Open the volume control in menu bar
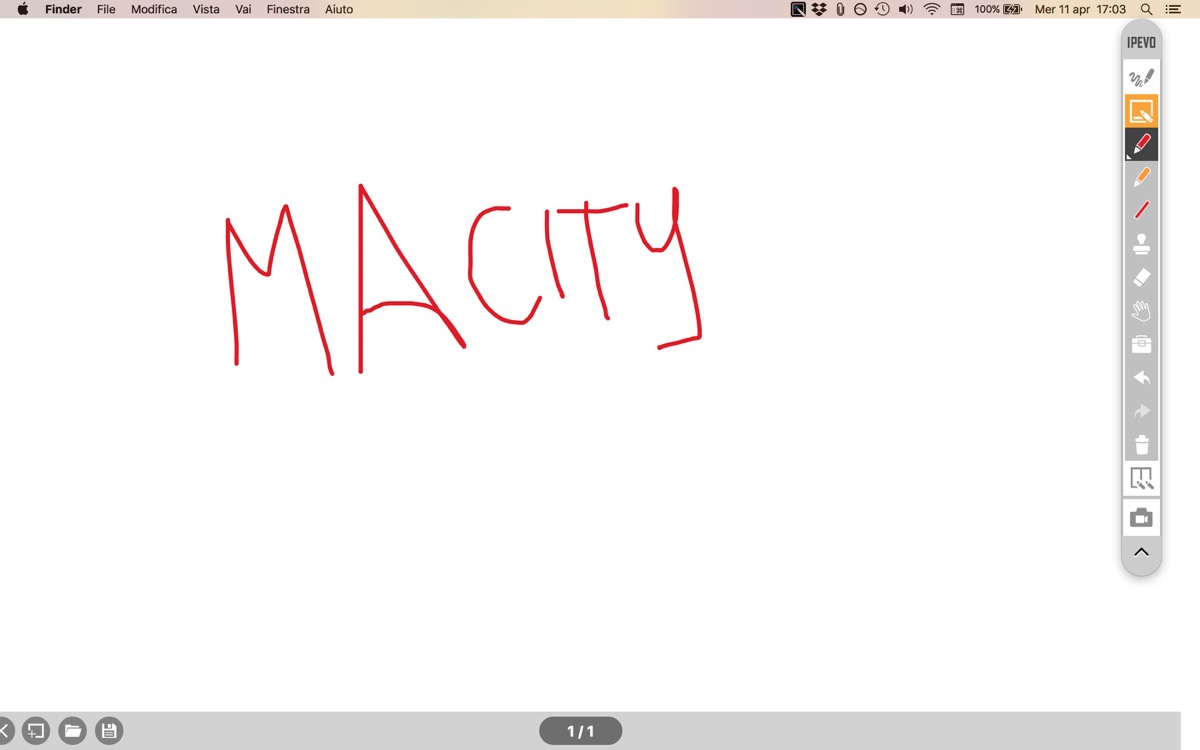 click(906, 9)
